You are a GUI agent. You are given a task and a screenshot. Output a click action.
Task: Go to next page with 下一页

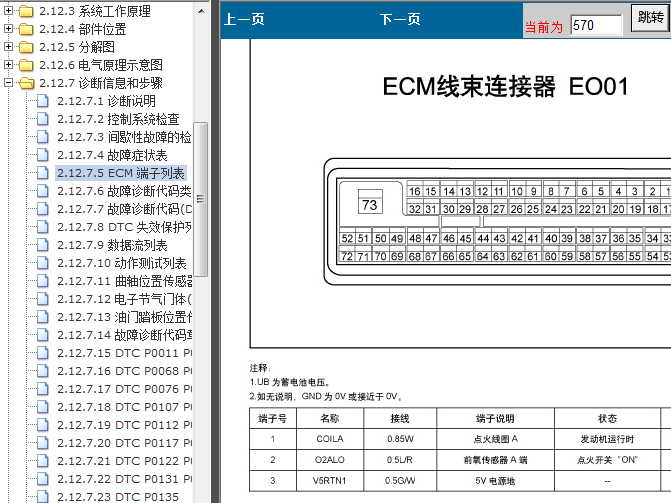pyautogui.click(x=400, y=19)
